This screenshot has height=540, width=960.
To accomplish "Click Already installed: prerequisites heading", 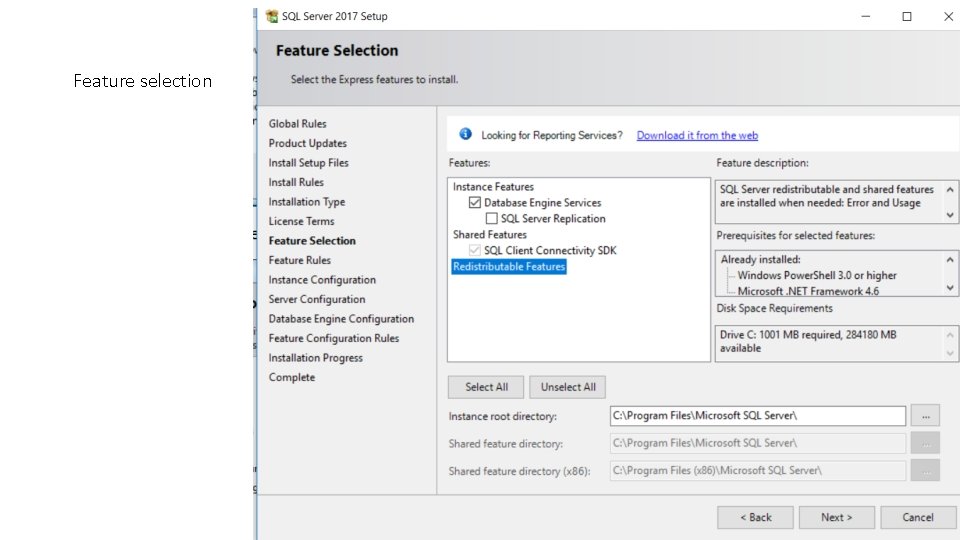I will click(x=760, y=260).
